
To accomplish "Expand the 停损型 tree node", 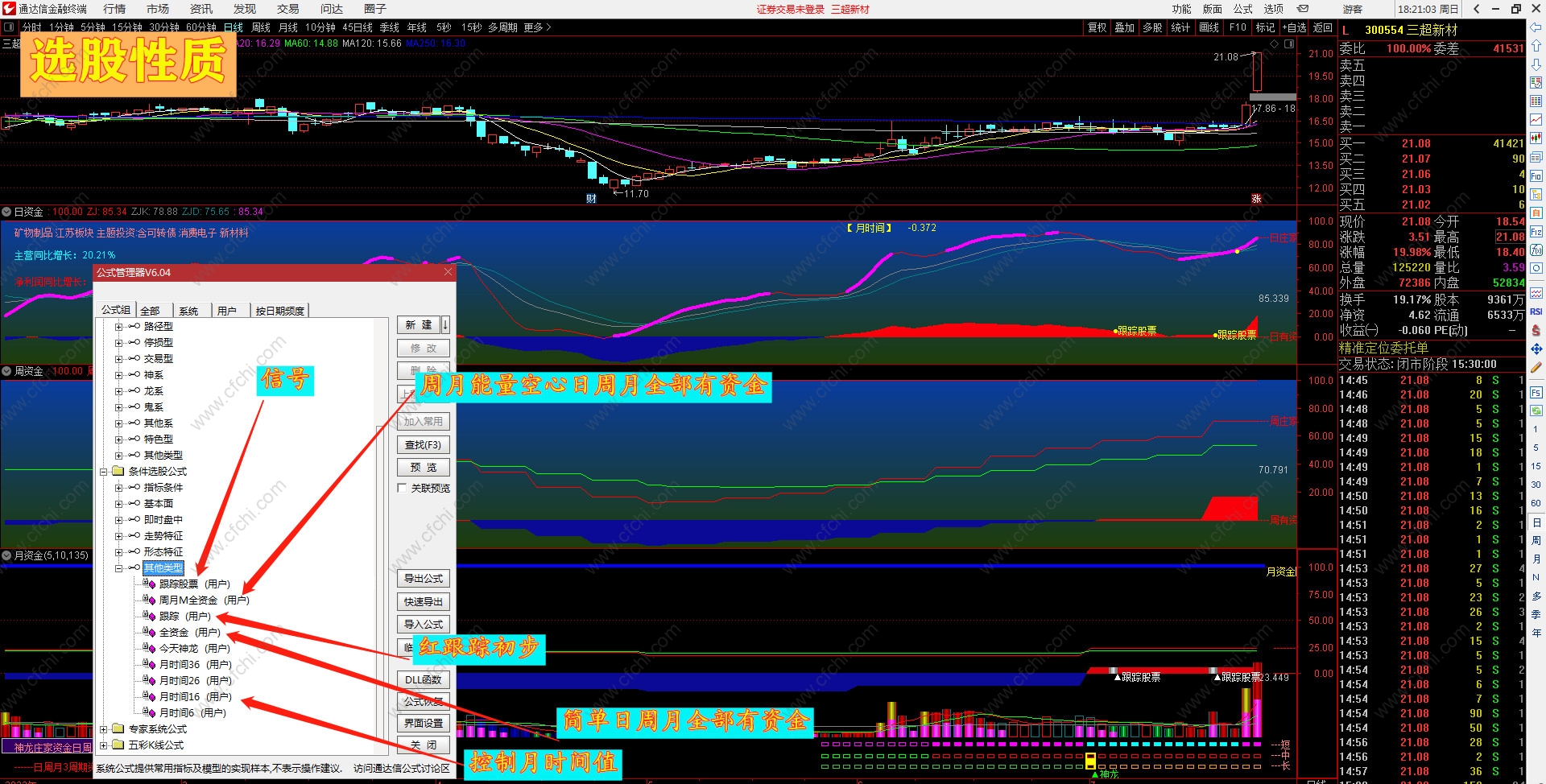I will coord(118,343).
